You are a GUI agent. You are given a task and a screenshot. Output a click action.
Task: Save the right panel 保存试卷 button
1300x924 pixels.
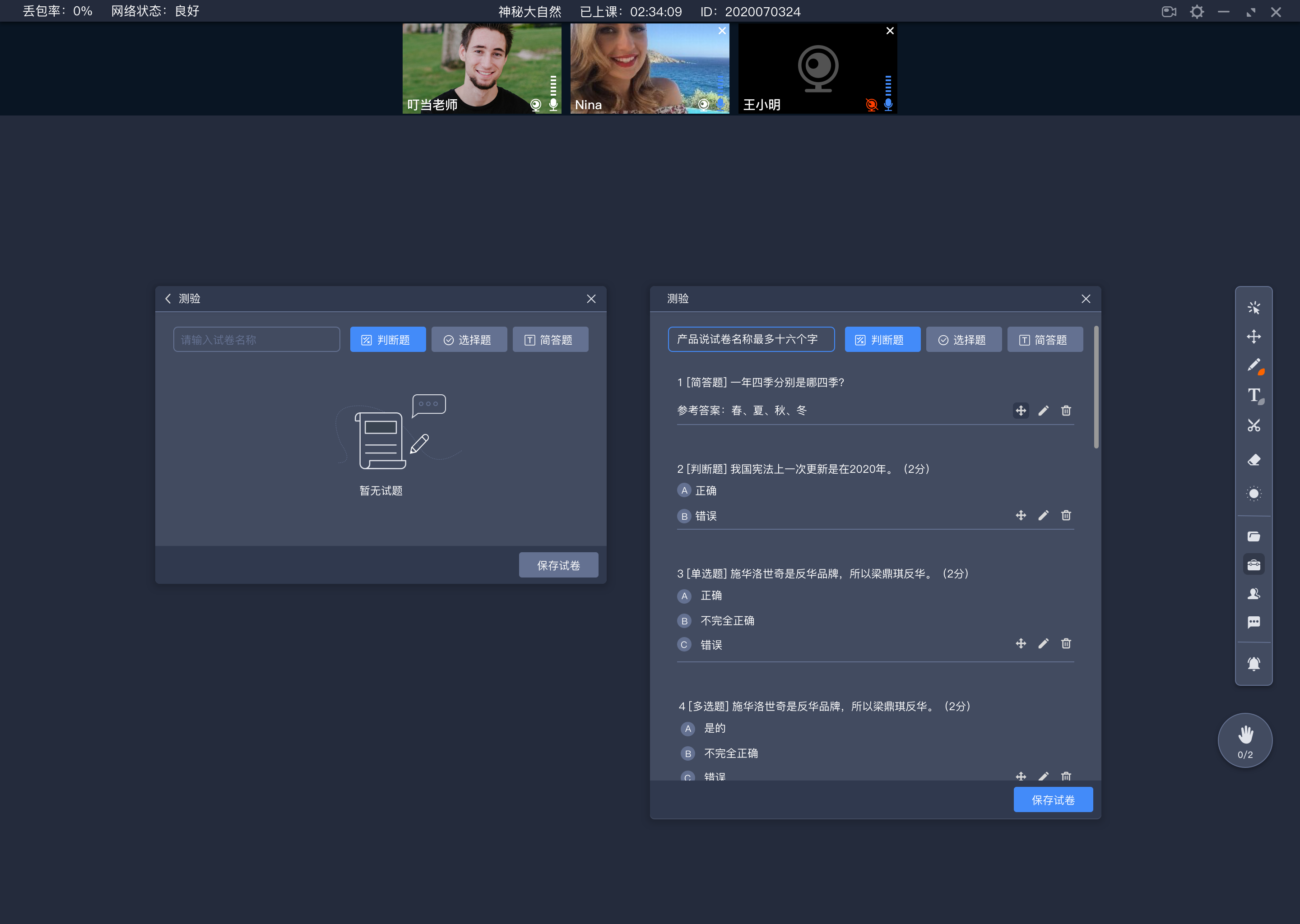tap(1054, 800)
